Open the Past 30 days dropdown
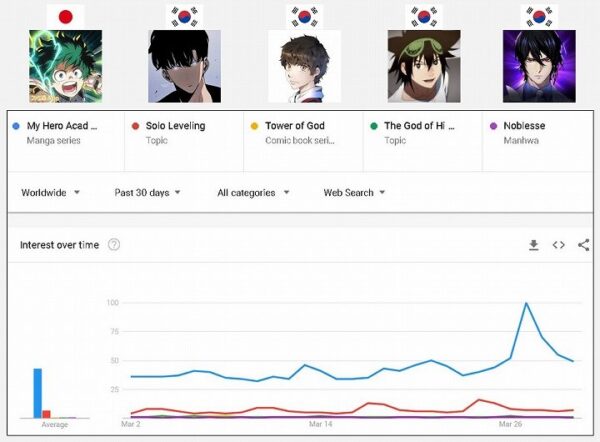Image resolution: width=600 pixels, height=442 pixels. tap(147, 192)
